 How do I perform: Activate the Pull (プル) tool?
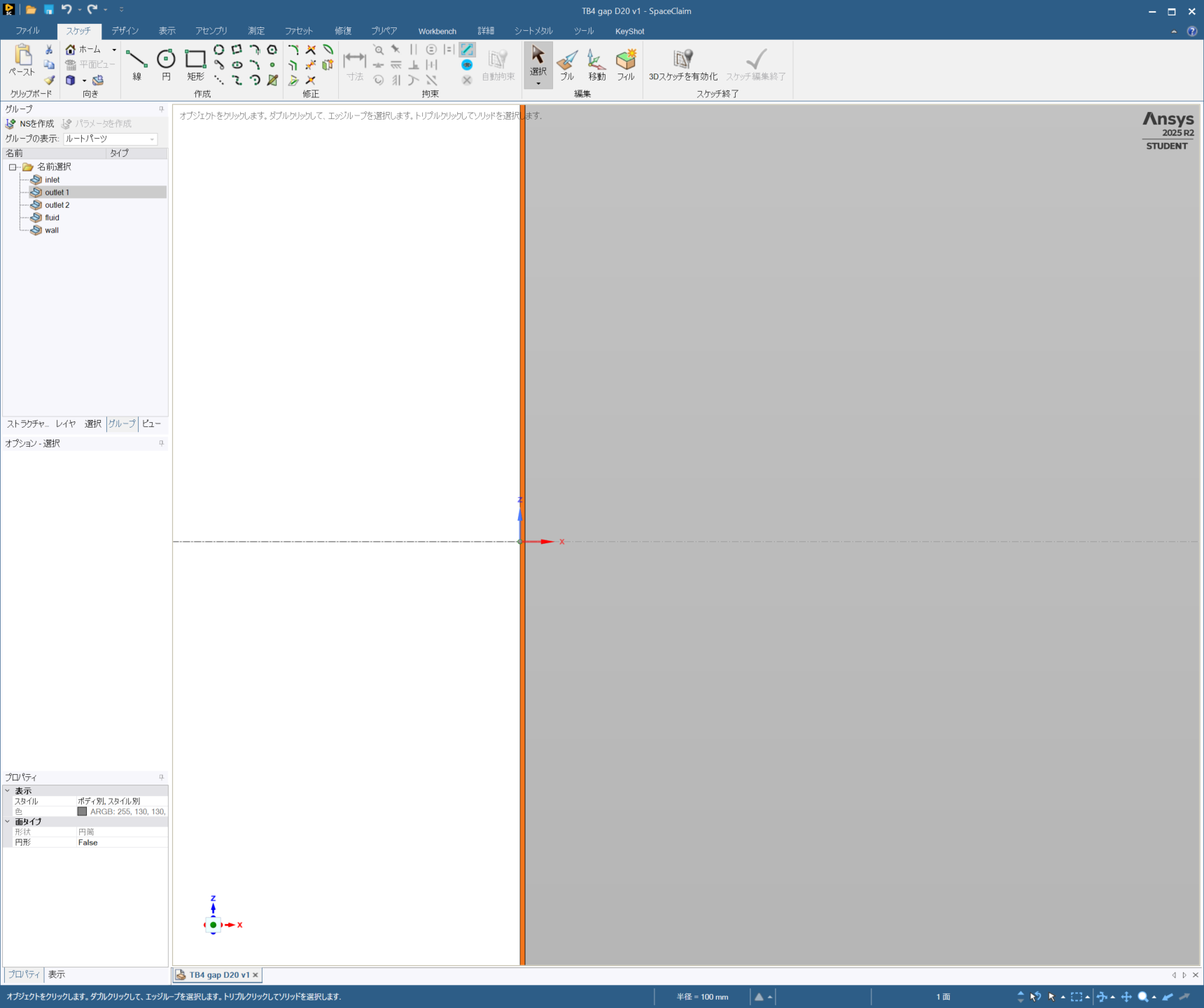(x=567, y=64)
